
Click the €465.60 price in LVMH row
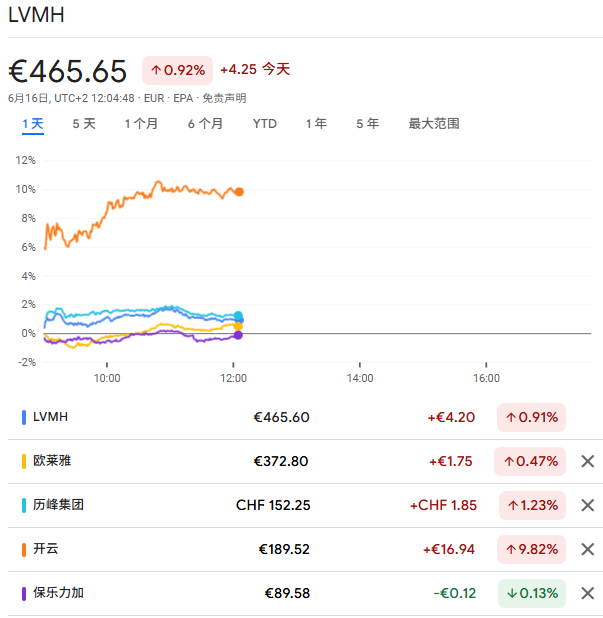[x=281, y=417]
